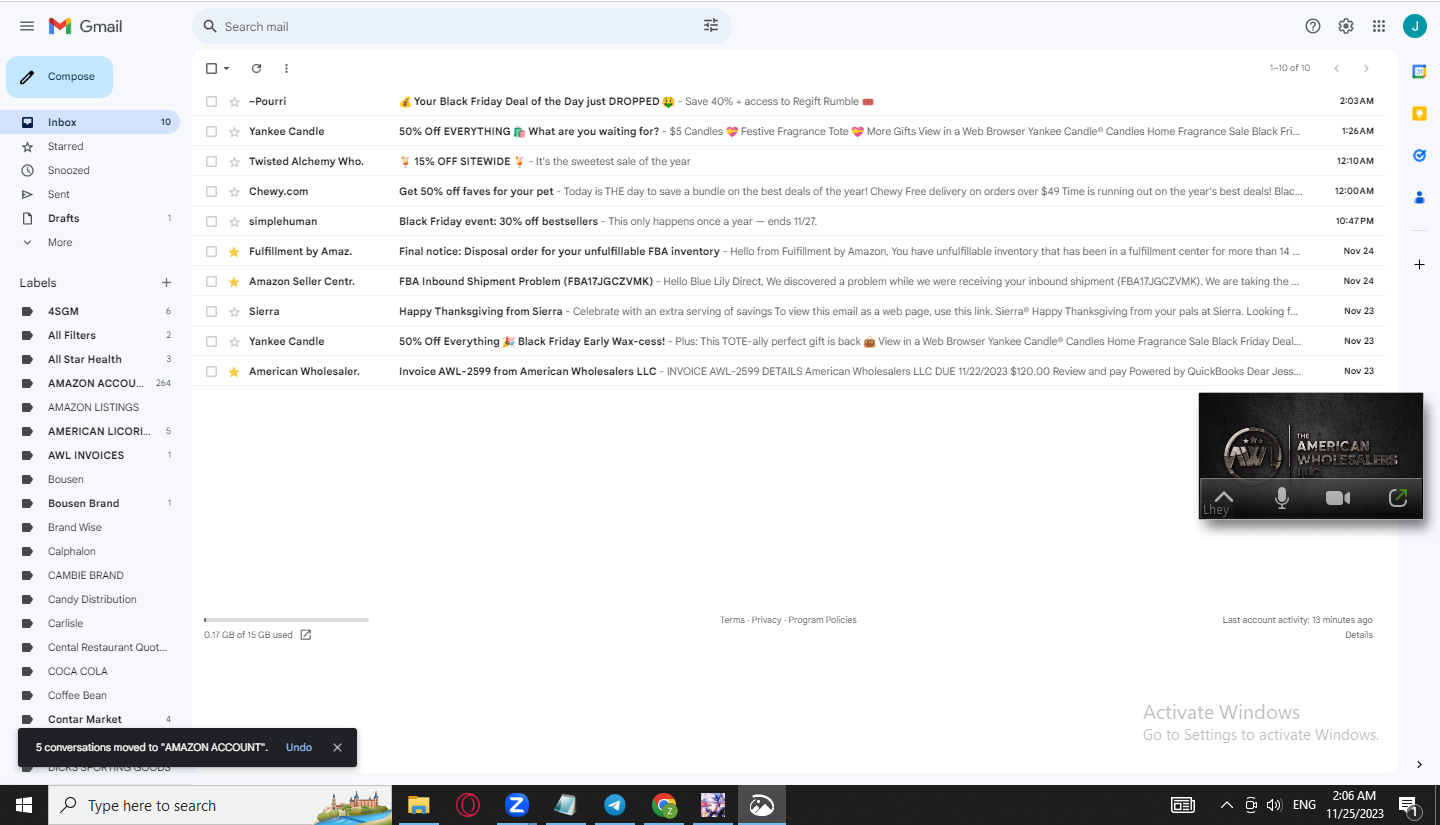This screenshot has width=1440, height=825.
Task: Create a new label with plus icon
Action: (x=166, y=283)
